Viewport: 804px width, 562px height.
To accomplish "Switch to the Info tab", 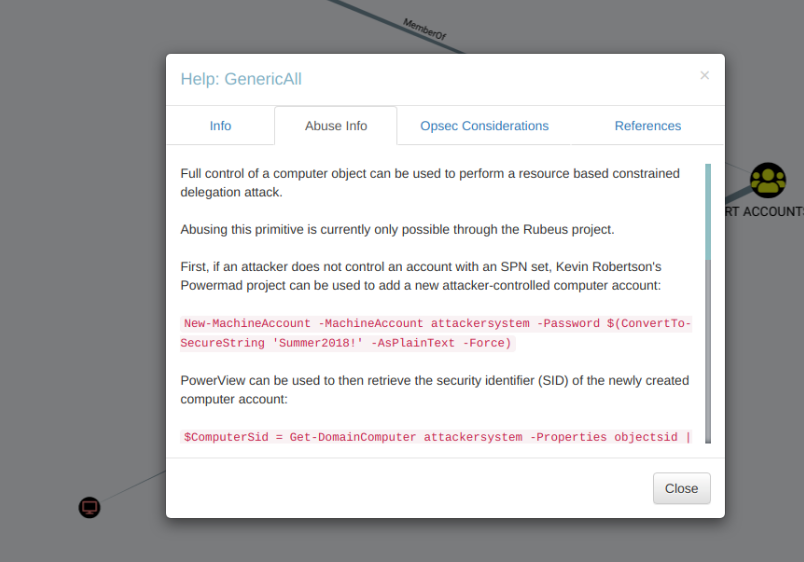I will point(220,126).
